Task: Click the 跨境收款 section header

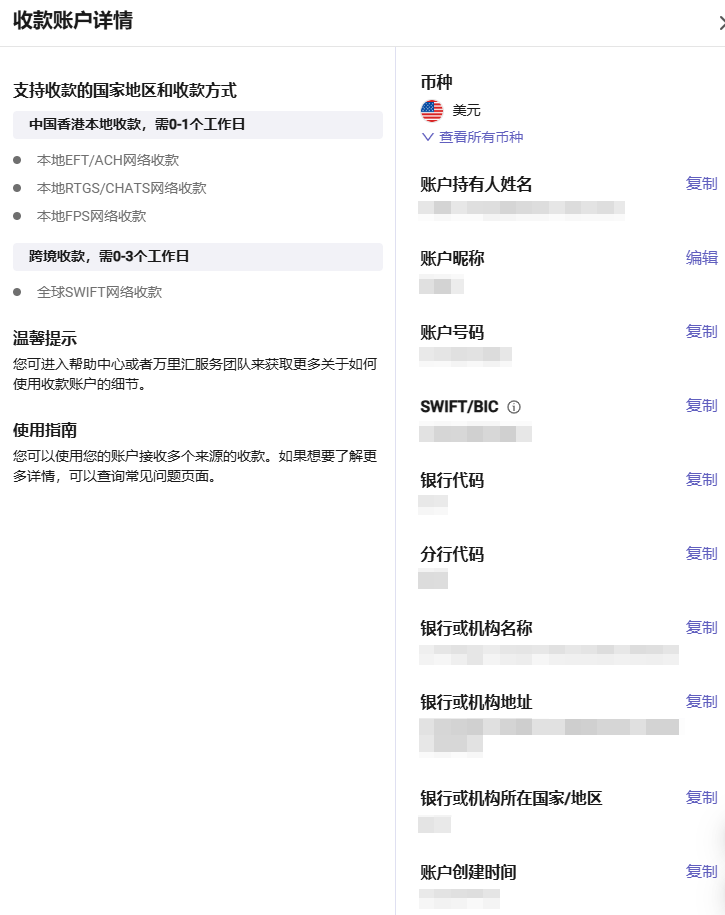Action: [x=109, y=257]
